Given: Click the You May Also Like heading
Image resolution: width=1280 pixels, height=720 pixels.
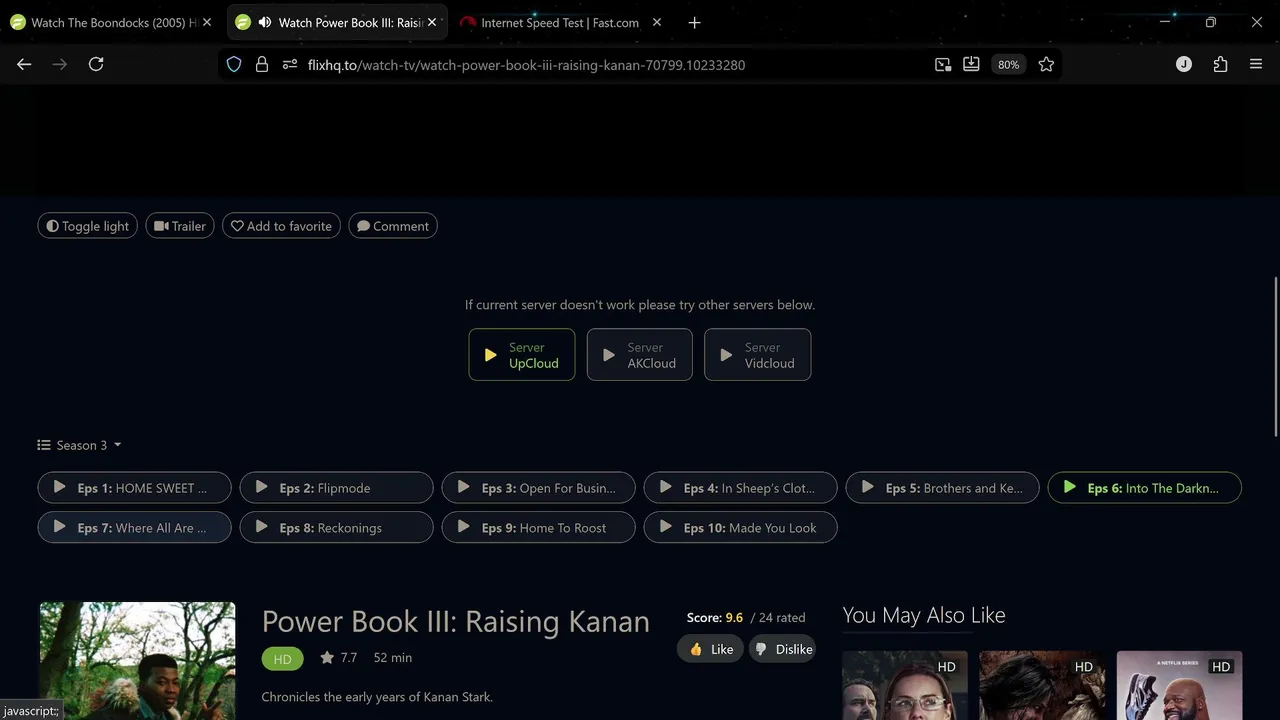Looking at the screenshot, I should point(924,615).
